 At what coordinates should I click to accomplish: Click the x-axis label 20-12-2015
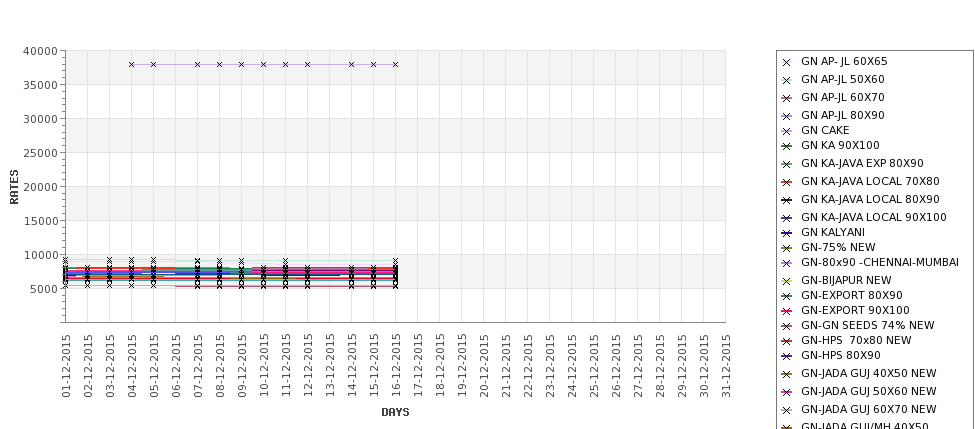(x=484, y=366)
